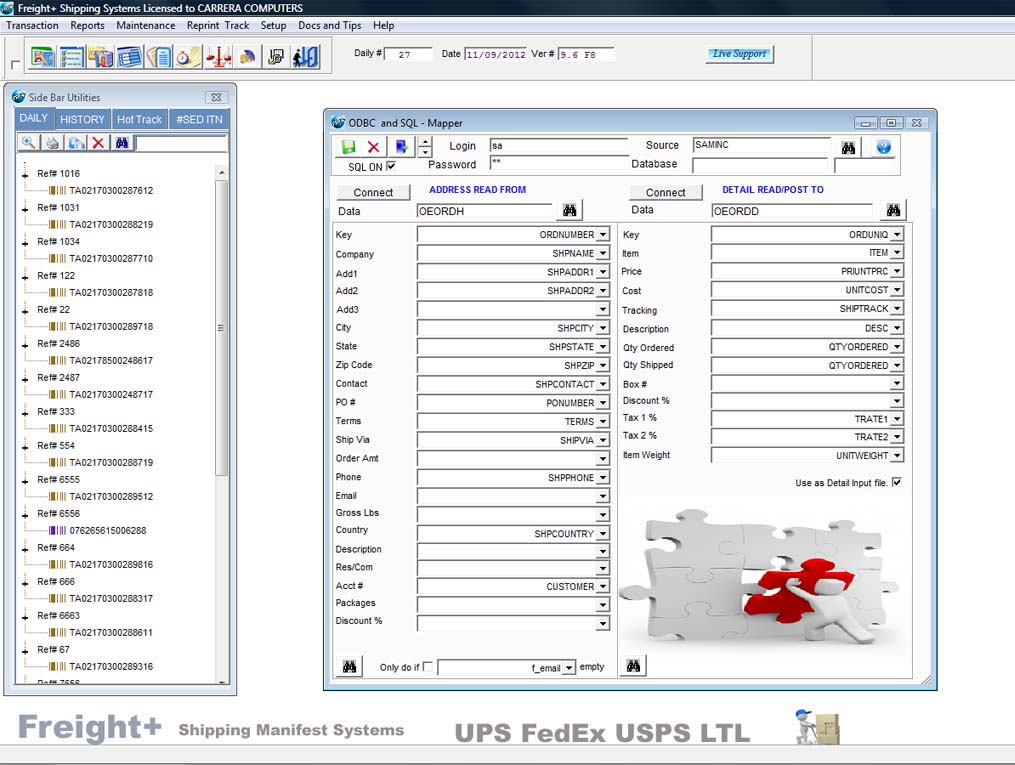
Task: Open the blue help question mark icon
Action: [x=884, y=147]
